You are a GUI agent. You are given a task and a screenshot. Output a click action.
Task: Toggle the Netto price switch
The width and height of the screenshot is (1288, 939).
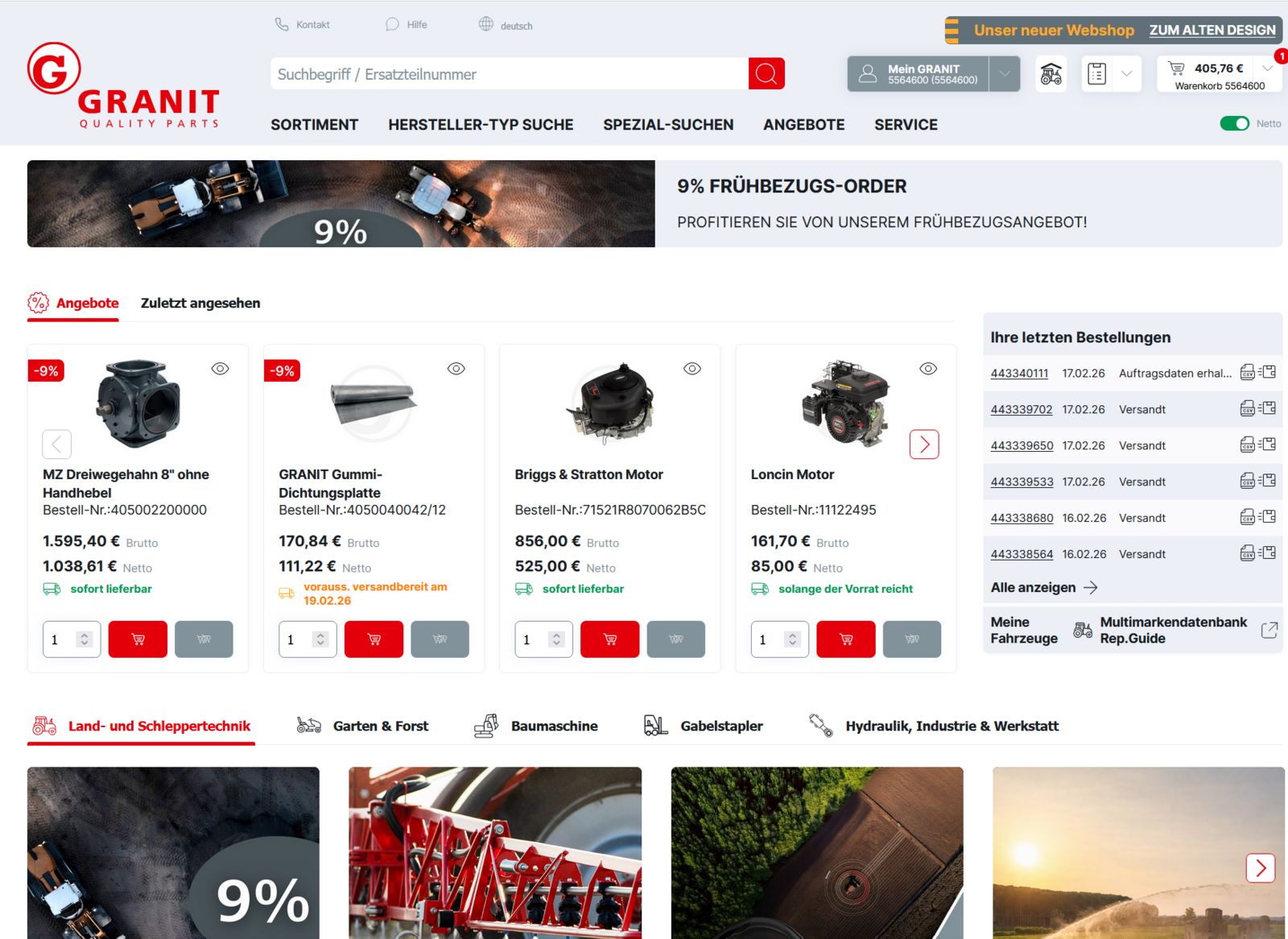coord(1234,123)
